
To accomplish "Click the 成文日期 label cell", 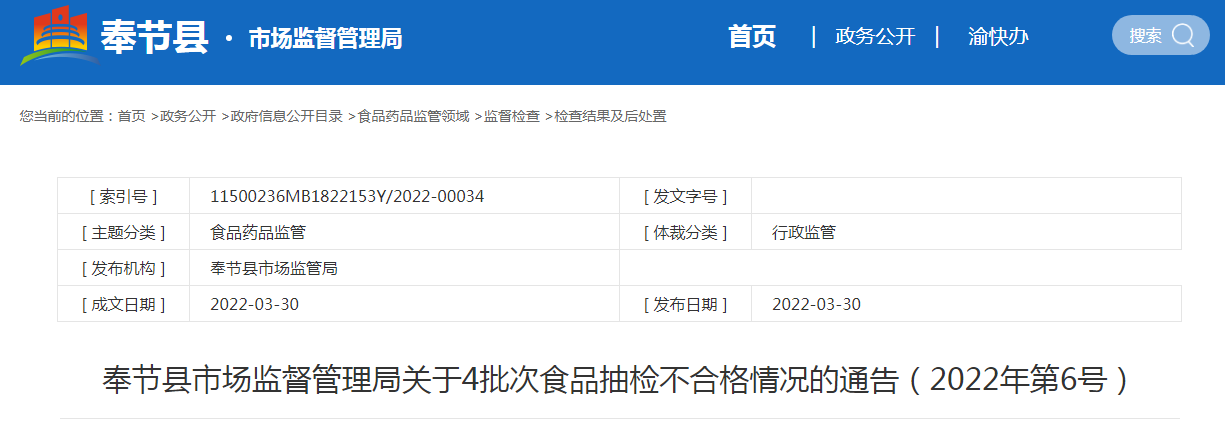I will point(124,304).
